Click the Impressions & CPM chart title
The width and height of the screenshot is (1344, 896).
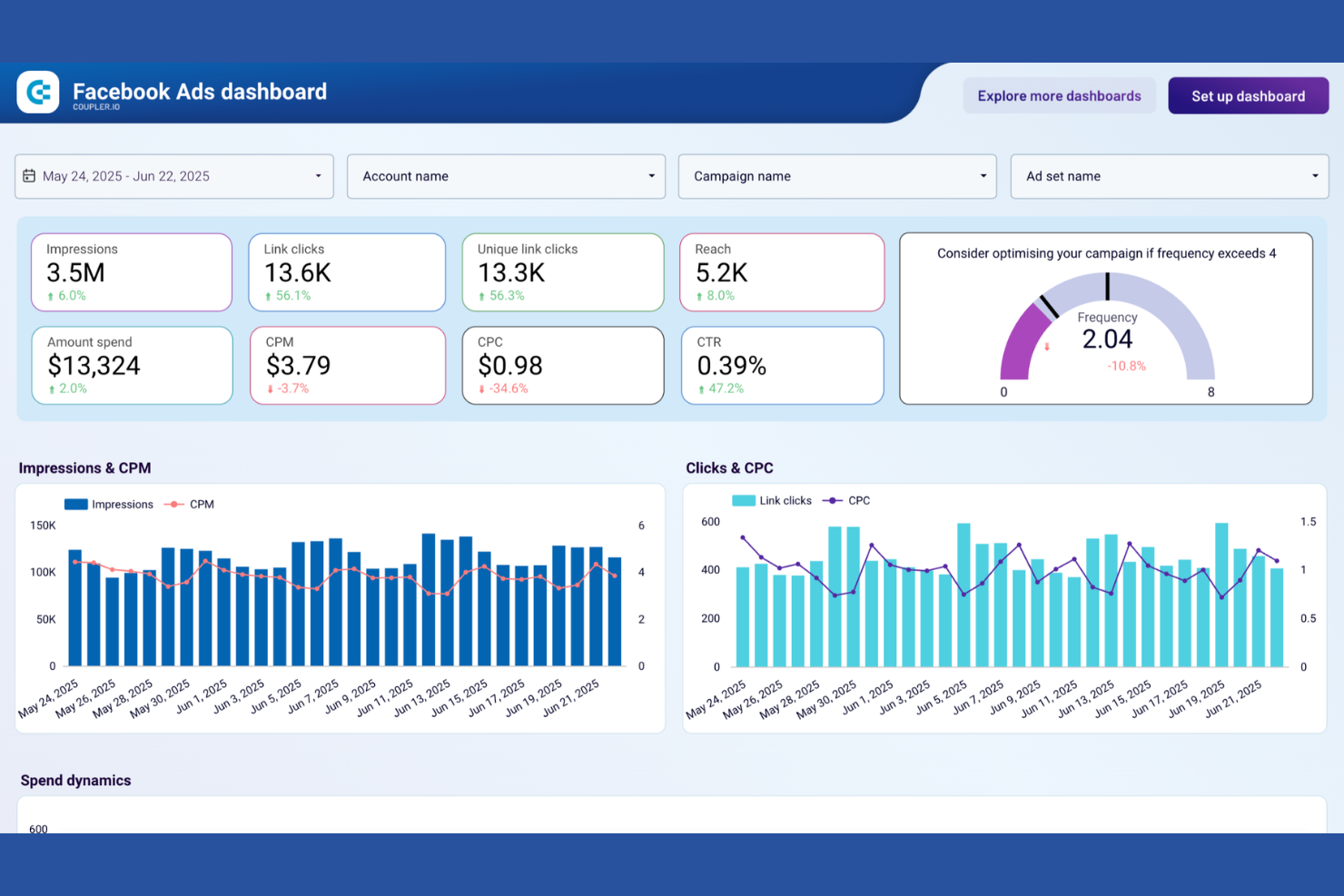(84, 468)
